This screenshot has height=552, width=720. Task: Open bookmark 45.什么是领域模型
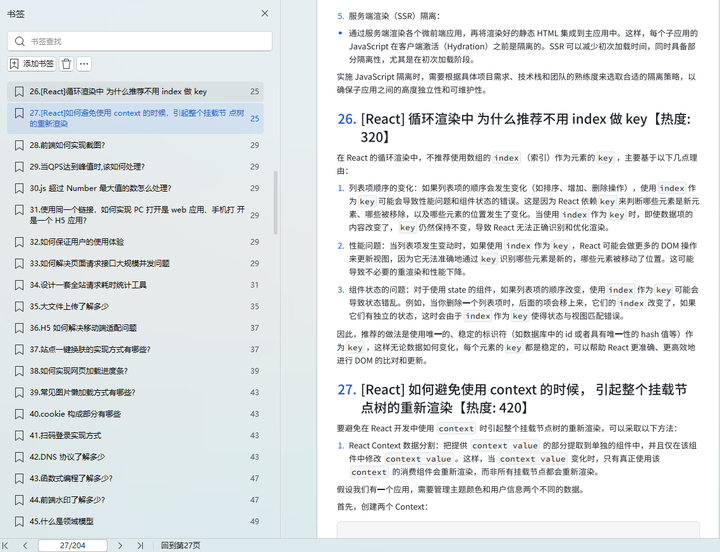click(x=135, y=522)
